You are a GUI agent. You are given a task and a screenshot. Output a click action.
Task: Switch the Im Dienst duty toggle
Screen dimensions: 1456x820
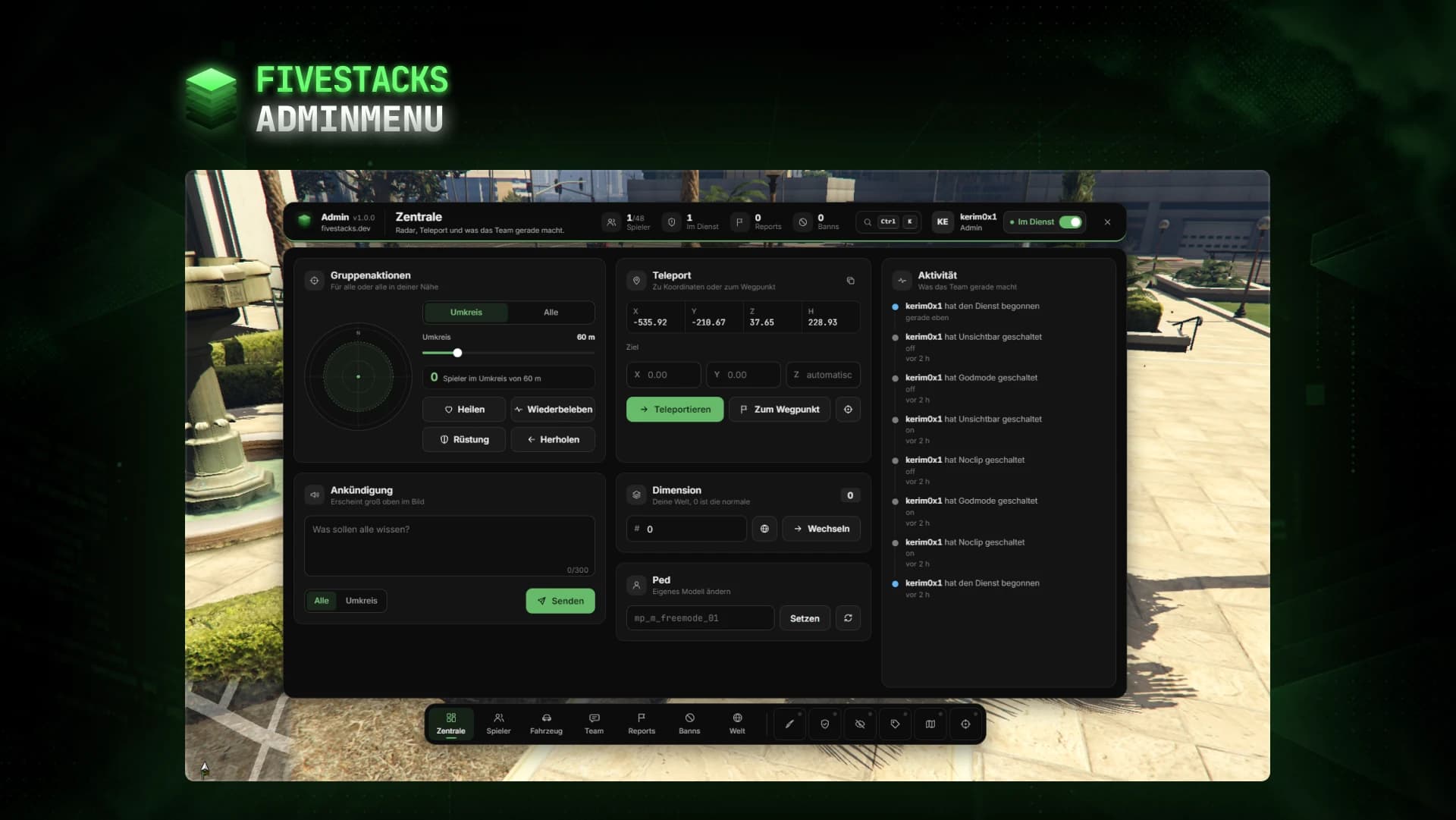coord(1070,221)
